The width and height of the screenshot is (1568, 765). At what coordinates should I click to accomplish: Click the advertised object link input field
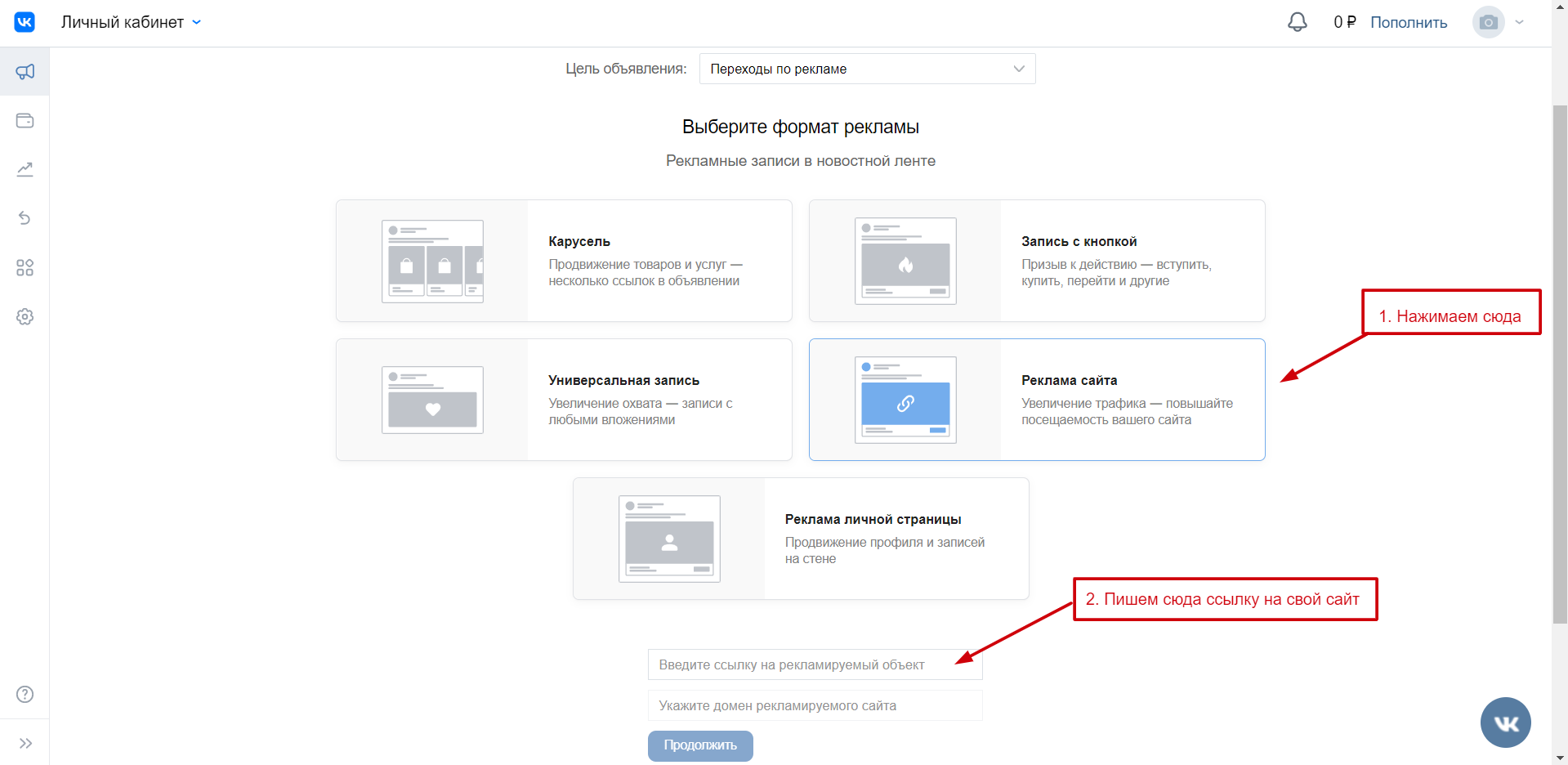[x=815, y=664]
